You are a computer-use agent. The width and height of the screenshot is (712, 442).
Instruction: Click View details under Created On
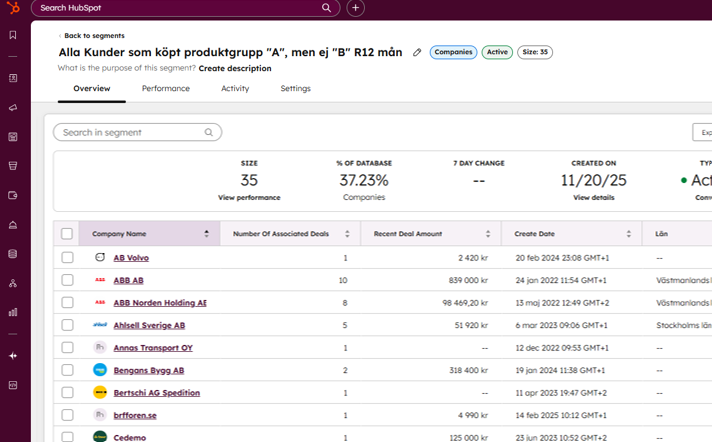coord(593,197)
